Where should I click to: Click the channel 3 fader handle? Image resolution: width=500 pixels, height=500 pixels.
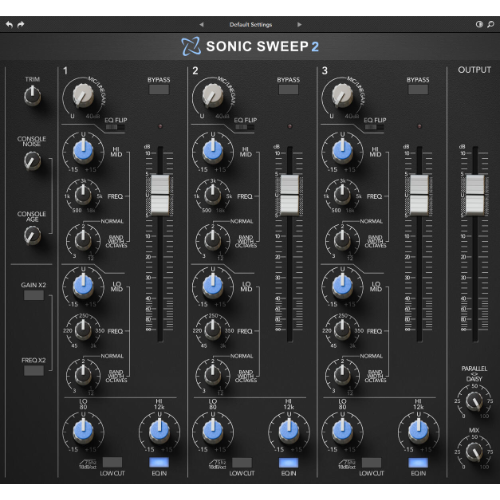coord(419,195)
